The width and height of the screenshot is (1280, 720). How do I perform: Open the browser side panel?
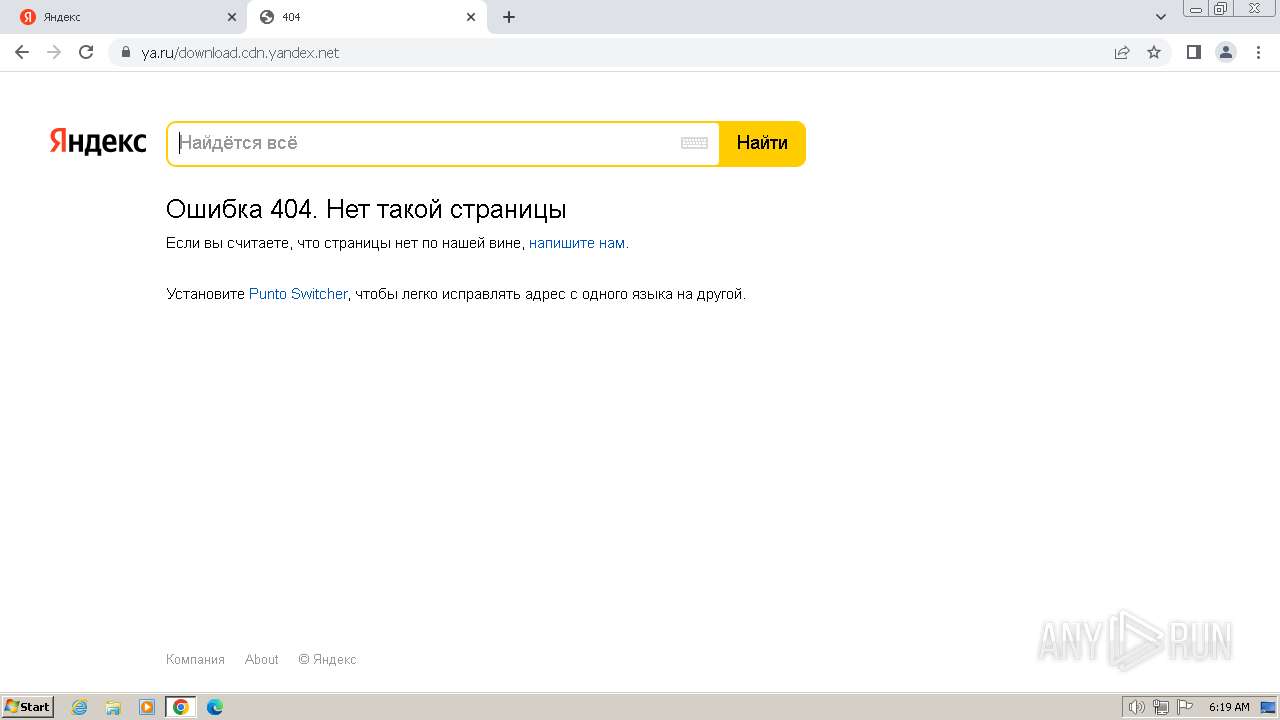(1194, 52)
